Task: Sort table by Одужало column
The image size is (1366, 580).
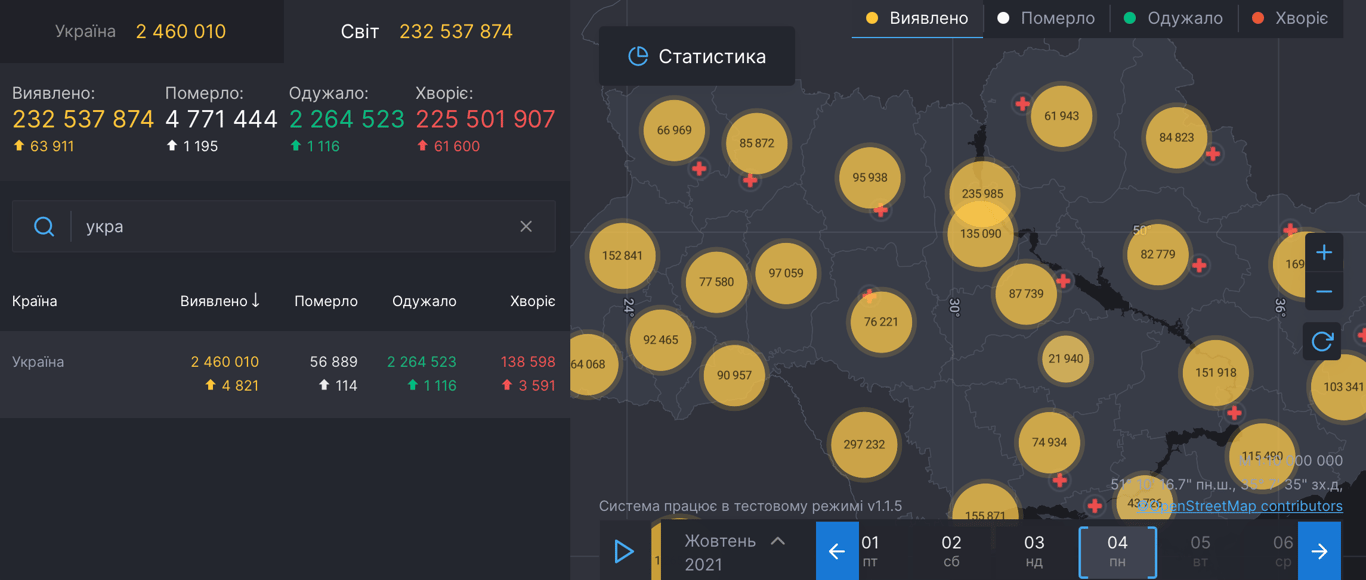Action: (424, 301)
